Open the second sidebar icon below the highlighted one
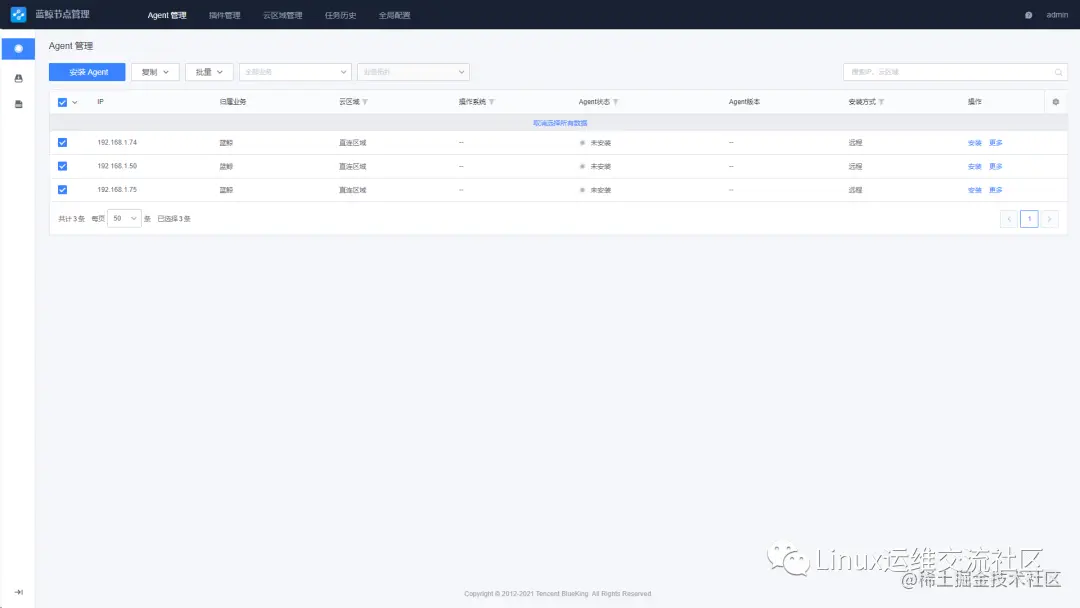Screen dimensions: 1080x608 [19, 78]
